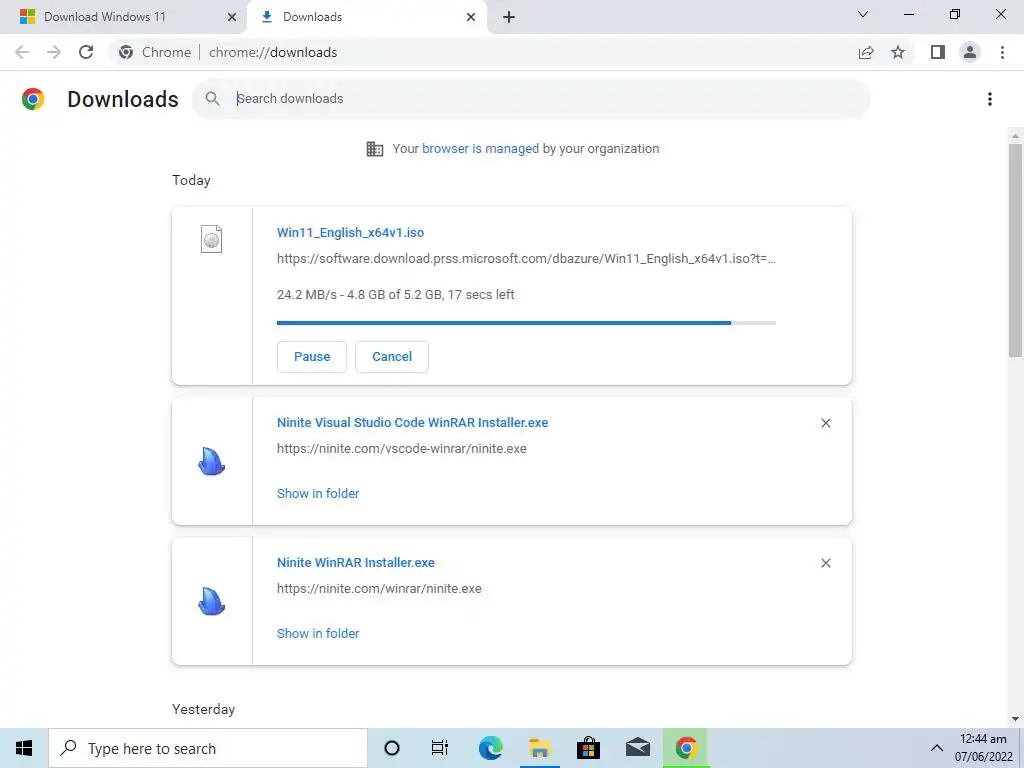Open Win11_English_x64v1.iso file link

point(350,232)
